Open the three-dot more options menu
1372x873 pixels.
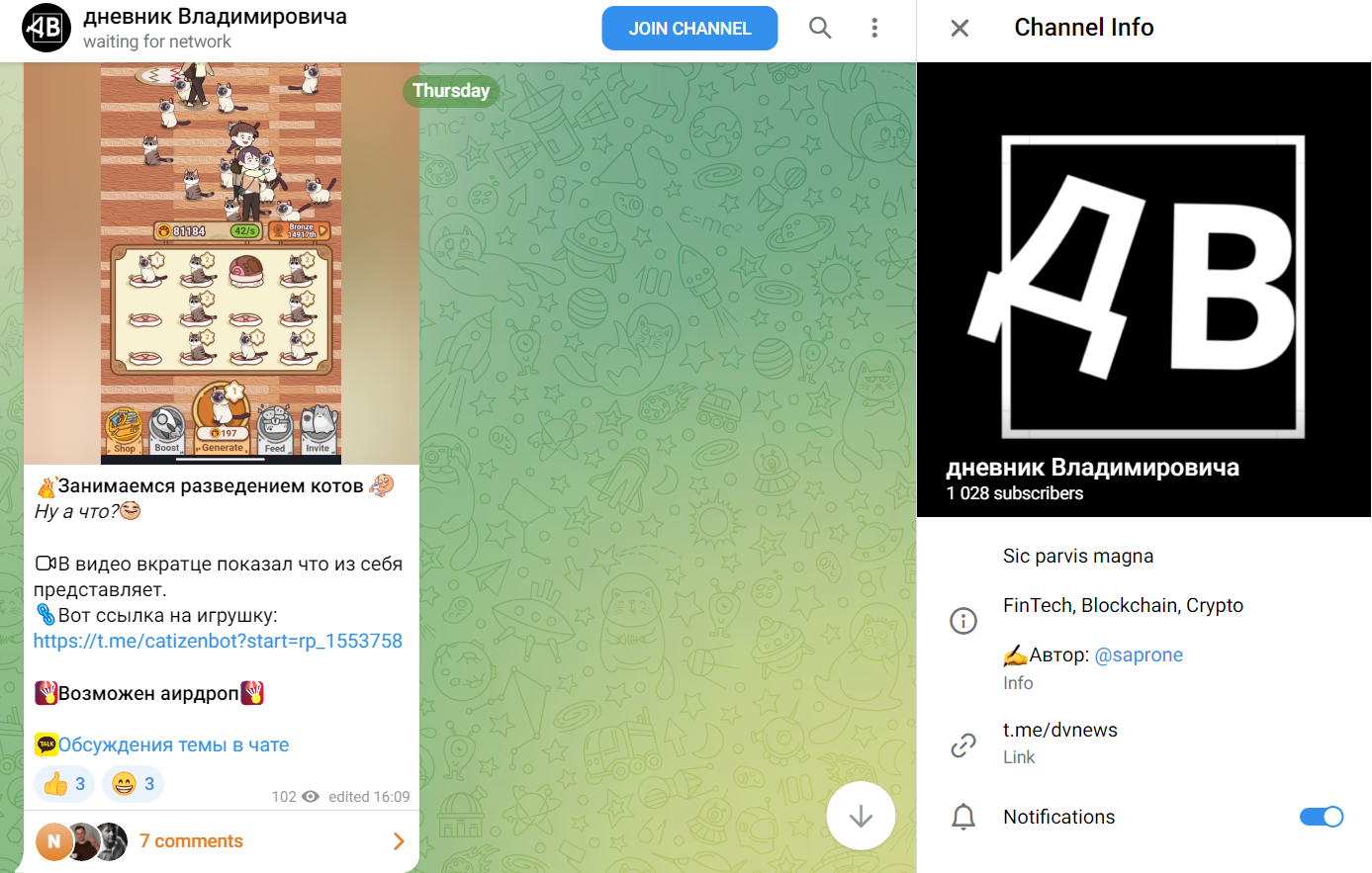(874, 28)
